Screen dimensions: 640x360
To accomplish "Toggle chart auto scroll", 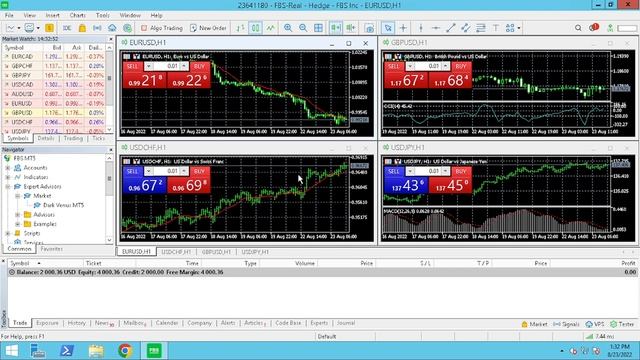I will [x=336, y=28].
